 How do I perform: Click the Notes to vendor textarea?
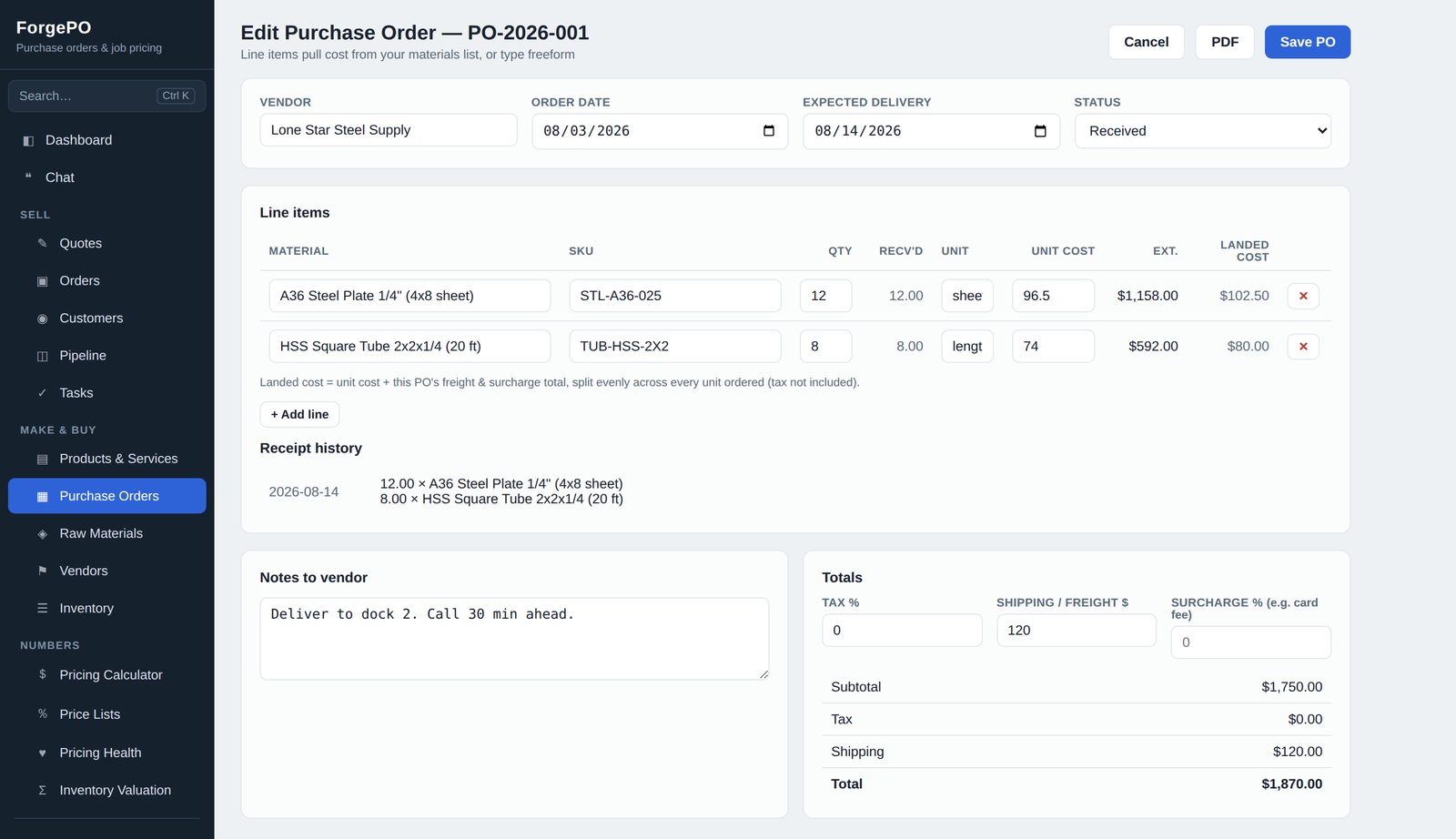514,639
